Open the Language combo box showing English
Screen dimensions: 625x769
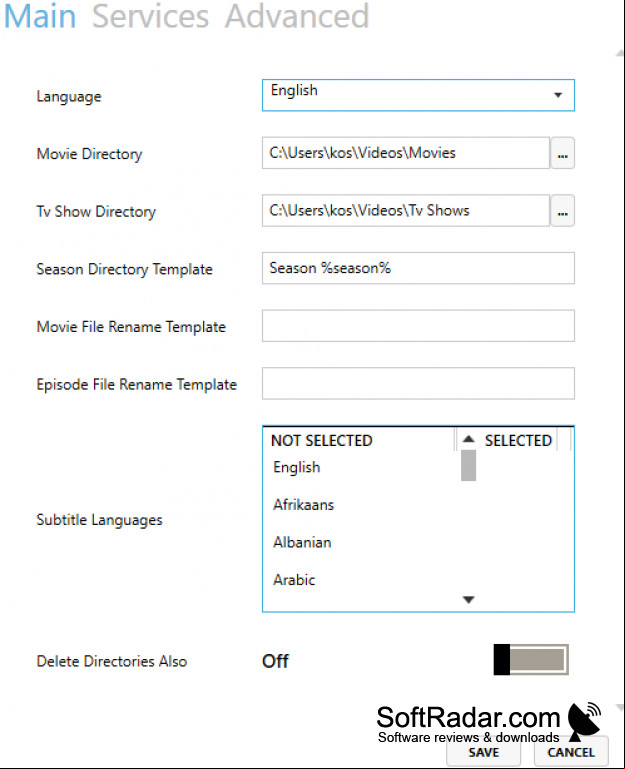tap(418, 95)
